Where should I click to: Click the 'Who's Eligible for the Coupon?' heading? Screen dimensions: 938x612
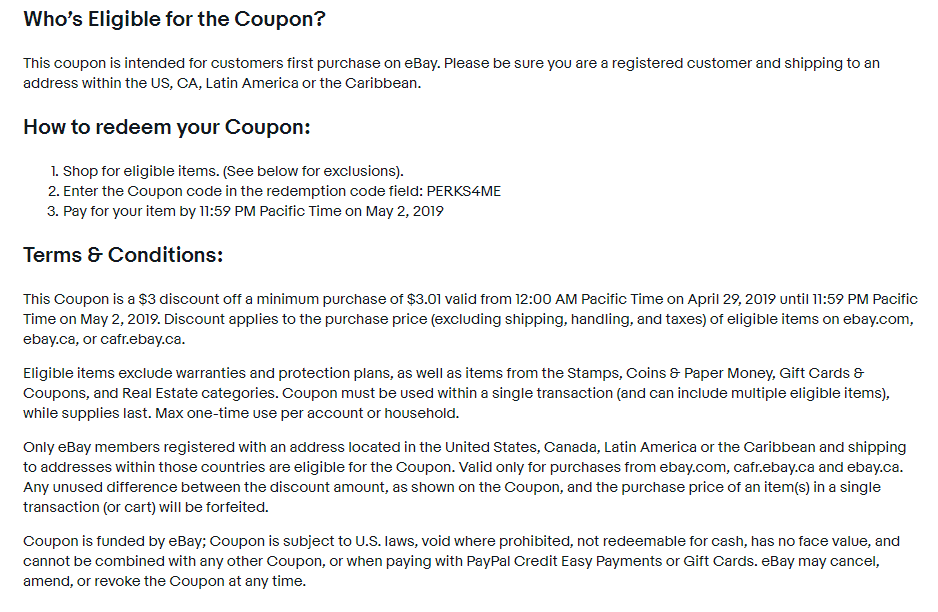click(174, 19)
